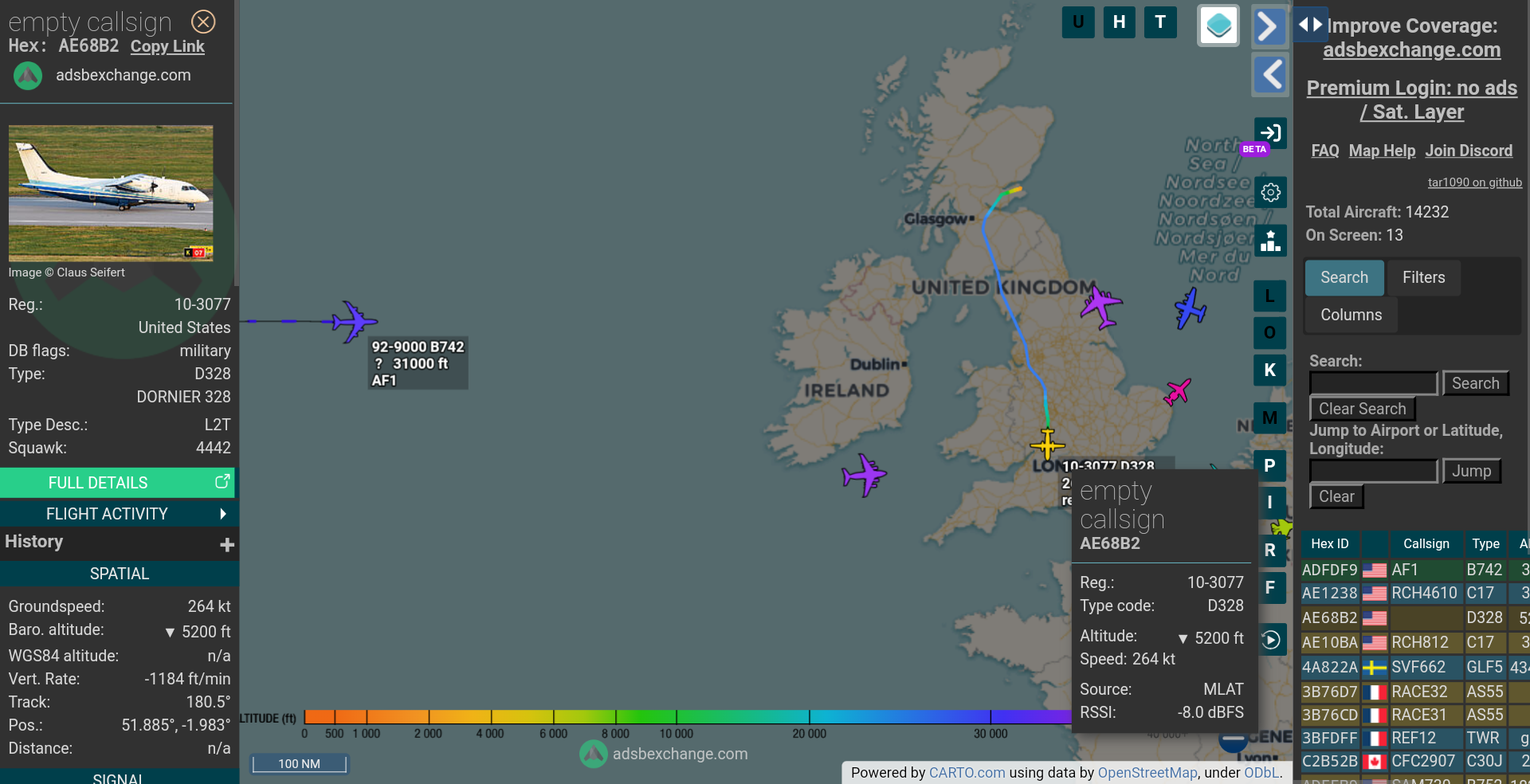Viewport: 1530px width, 784px height.
Task: Click the blue aircraft icon over North Sea
Action: click(x=1191, y=309)
